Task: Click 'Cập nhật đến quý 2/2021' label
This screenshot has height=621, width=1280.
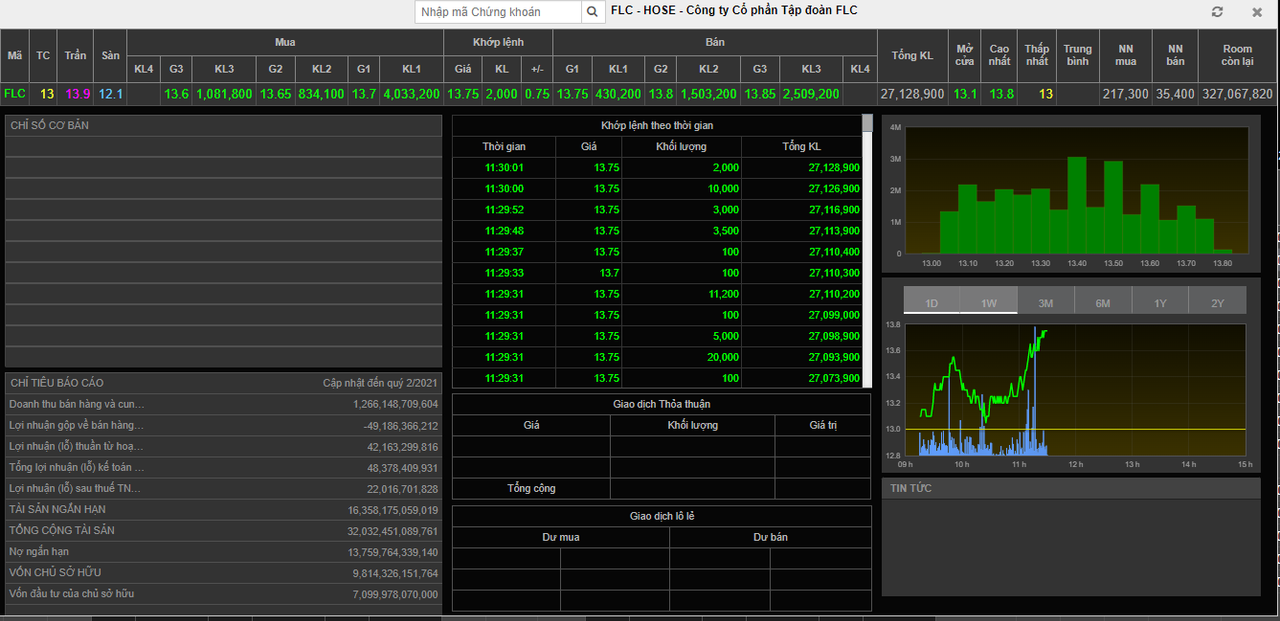Action: [x=380, y=382]
